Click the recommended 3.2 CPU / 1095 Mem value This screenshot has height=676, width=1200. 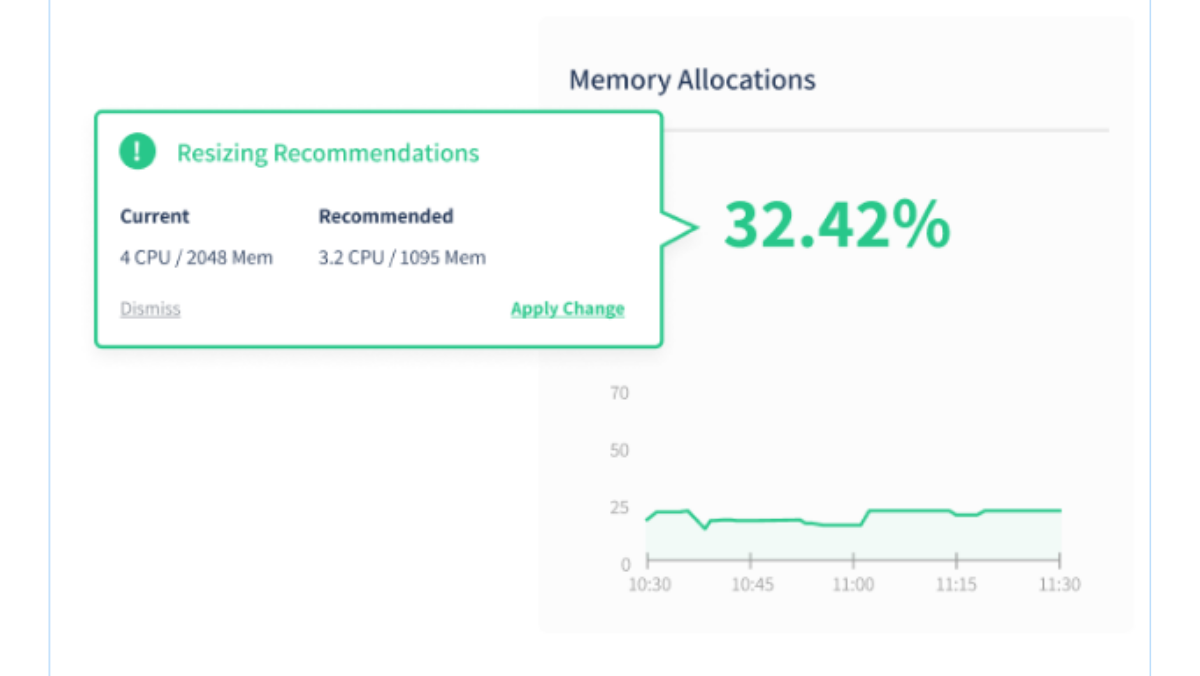pyautogui.click(x=402, y=258)
